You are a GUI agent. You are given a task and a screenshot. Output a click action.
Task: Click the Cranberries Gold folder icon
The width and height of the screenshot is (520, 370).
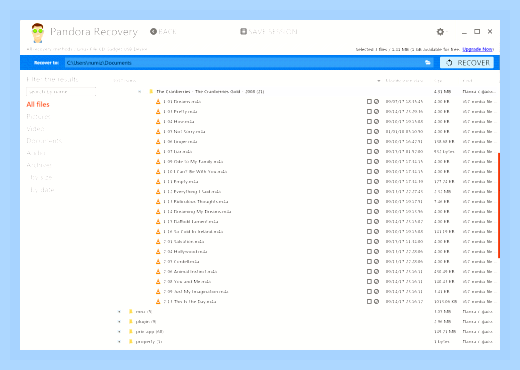click(x=151, y=91)
